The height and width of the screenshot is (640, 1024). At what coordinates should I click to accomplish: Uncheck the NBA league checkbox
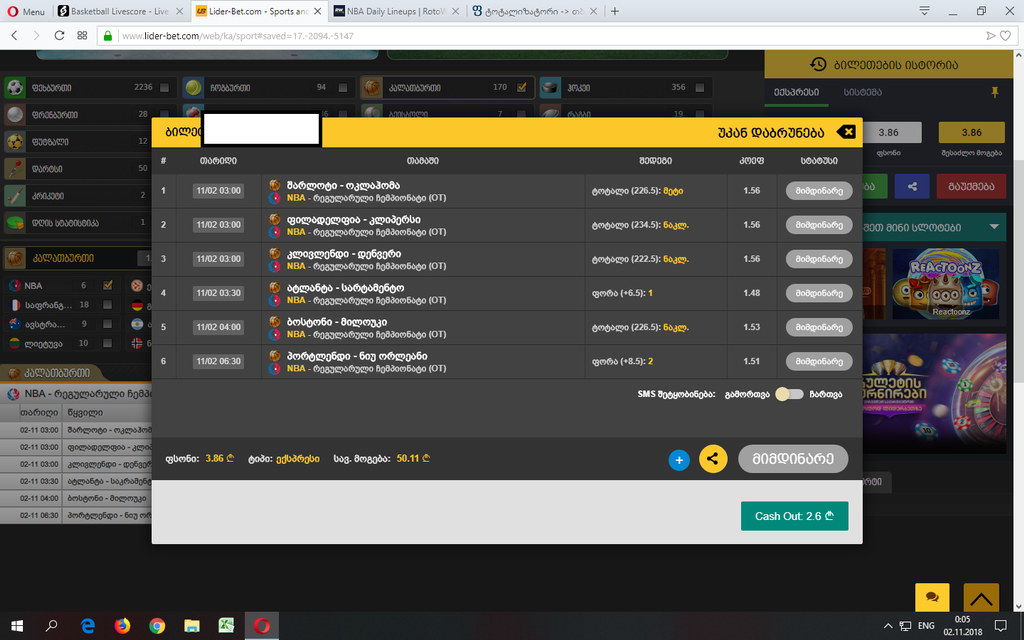pos(108,285)
